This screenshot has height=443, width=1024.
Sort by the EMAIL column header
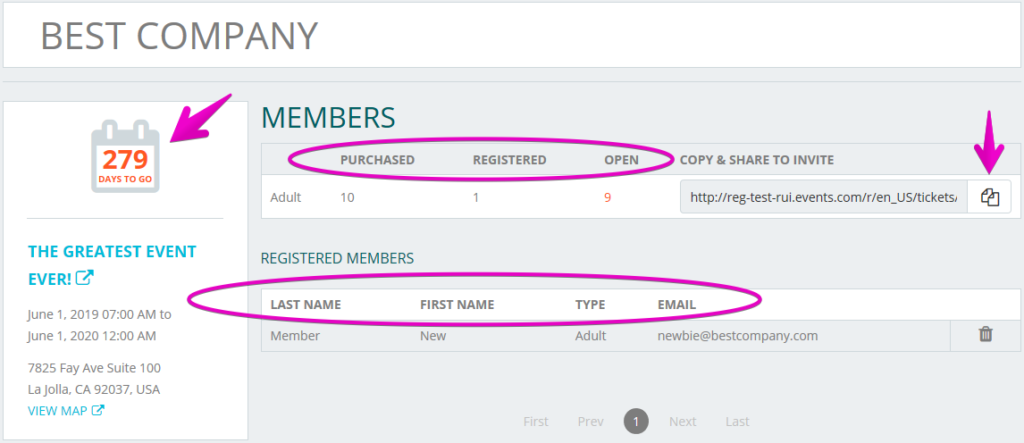click(677, 304)
